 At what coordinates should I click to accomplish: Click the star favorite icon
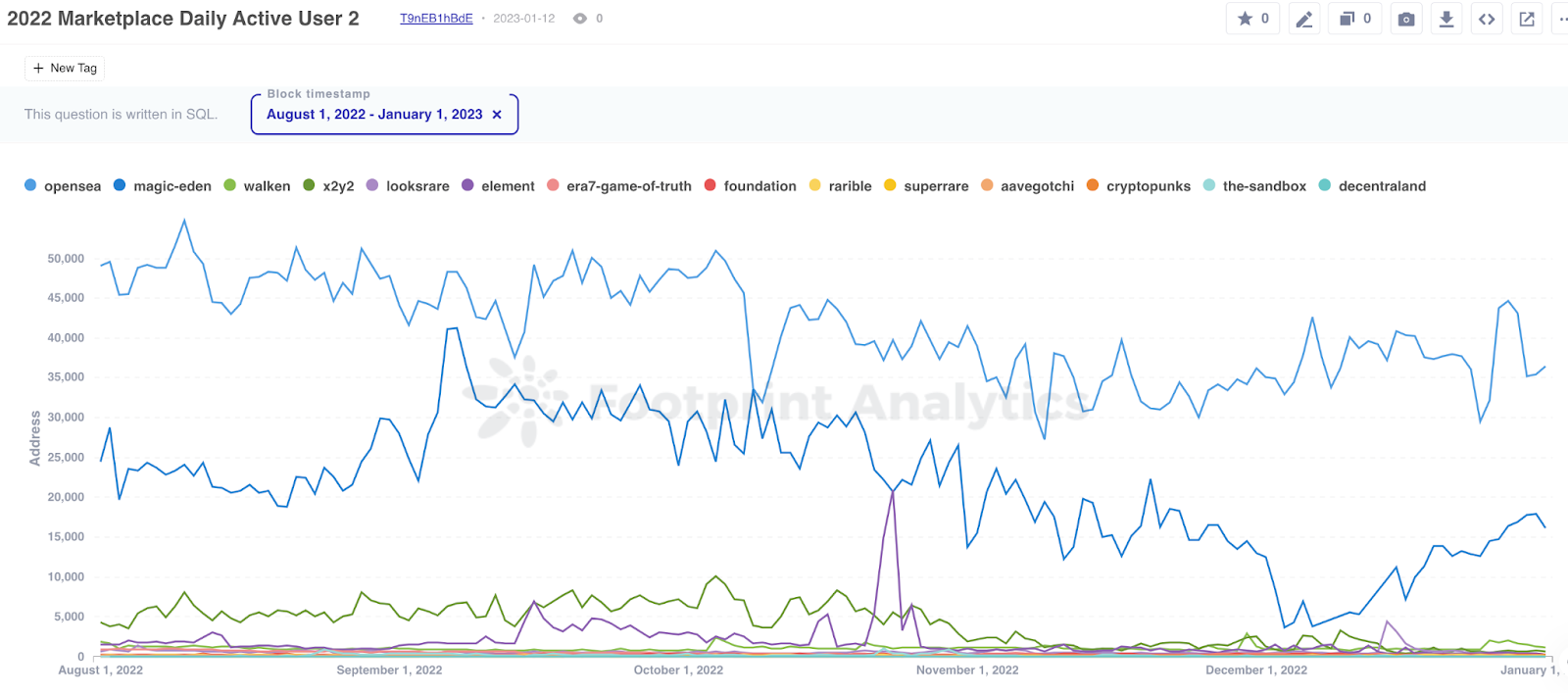coord(1245,19)
